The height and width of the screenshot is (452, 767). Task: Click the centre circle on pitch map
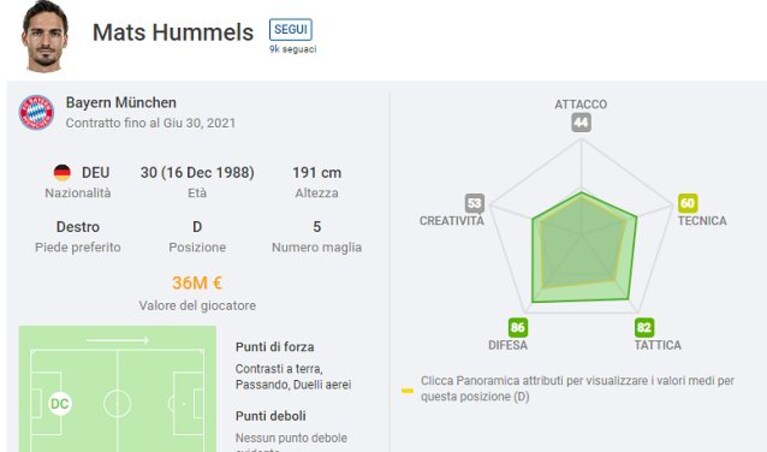[117, 404]
